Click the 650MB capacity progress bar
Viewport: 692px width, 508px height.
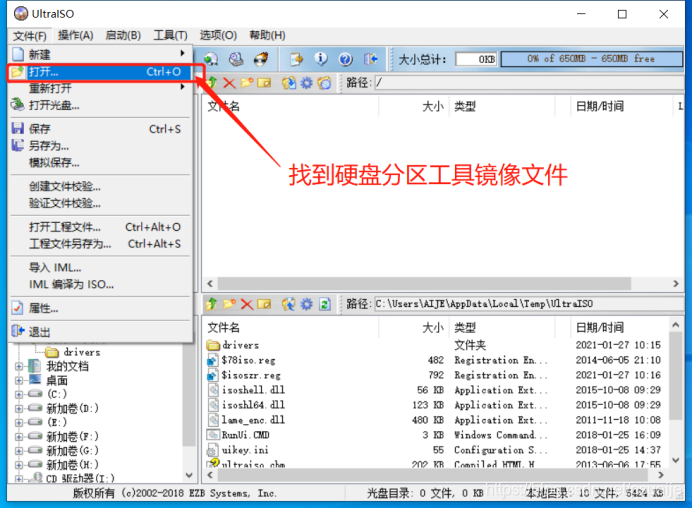[591, 59]
